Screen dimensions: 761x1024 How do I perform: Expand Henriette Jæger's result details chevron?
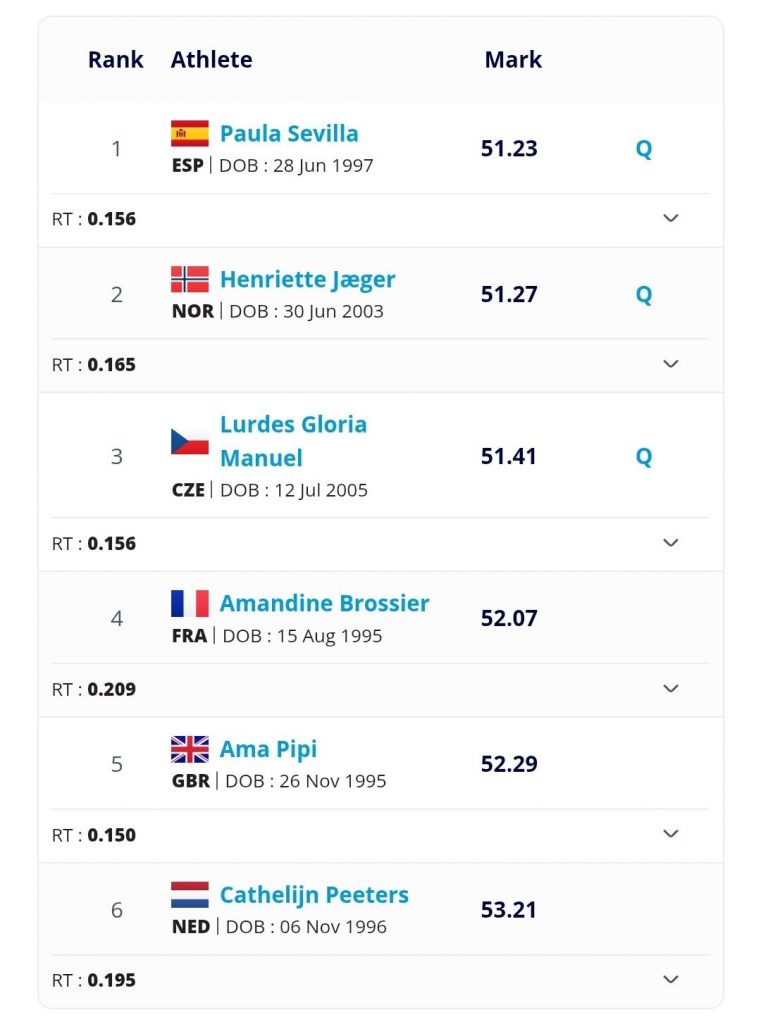coord(671,364)
